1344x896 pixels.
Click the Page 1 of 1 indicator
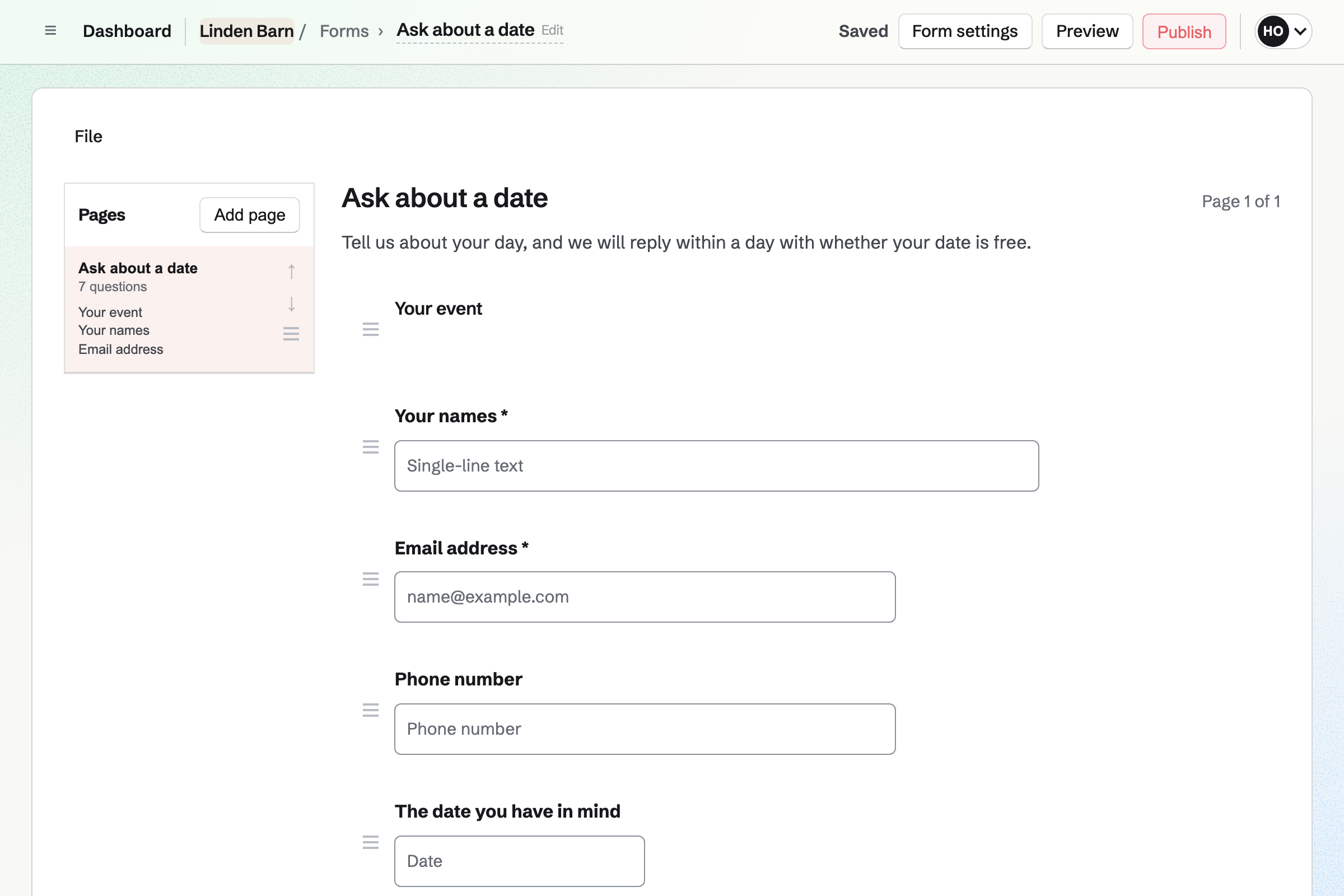1240,201
